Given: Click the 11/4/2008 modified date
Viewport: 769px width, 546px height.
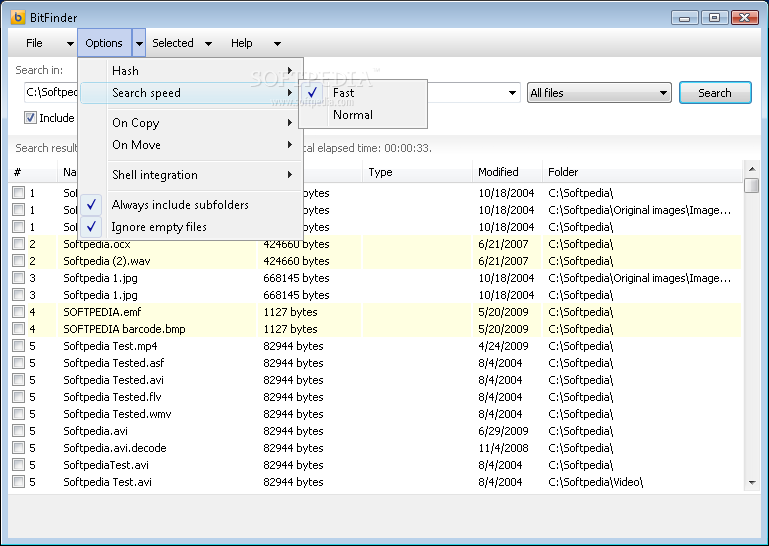Looking at the screenshot, I should (x=504, y=448).
